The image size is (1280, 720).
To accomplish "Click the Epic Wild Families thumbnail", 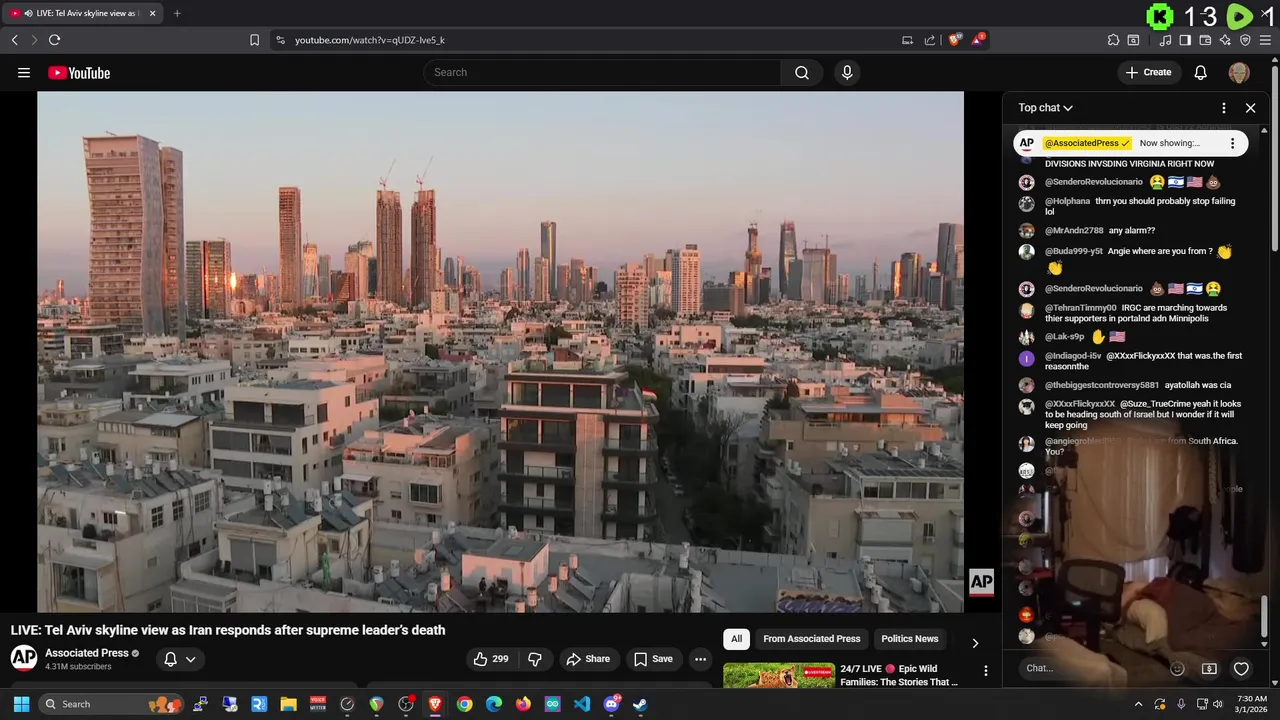I will click(779, 676).
